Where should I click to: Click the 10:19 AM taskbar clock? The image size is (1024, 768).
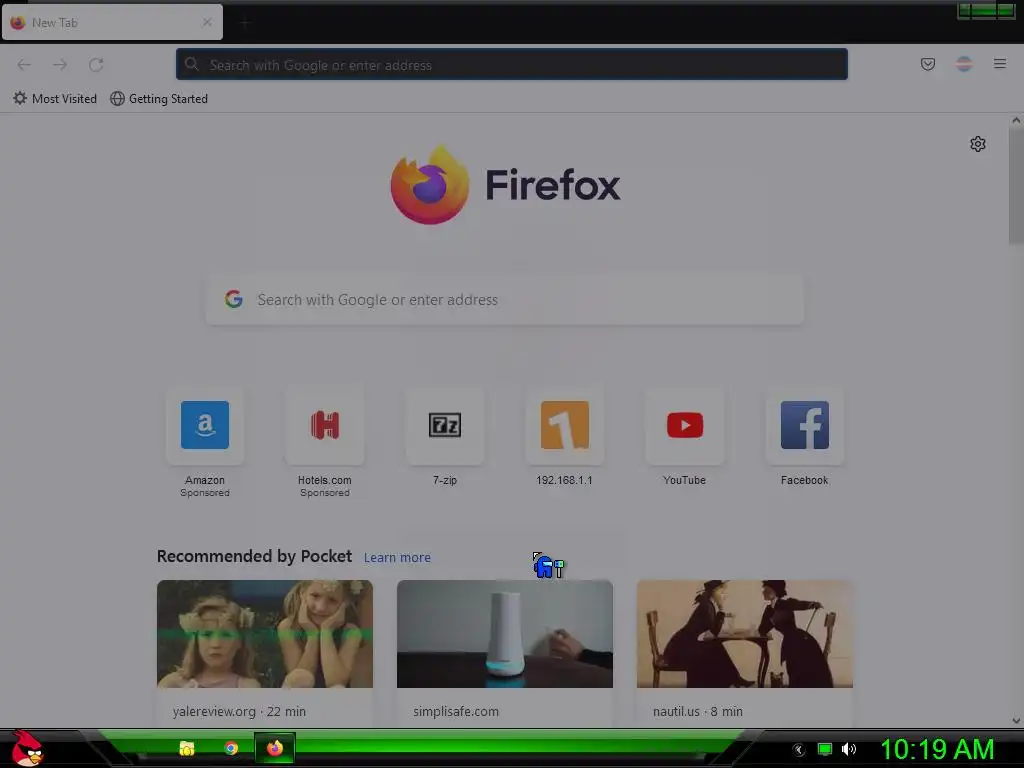pos(937,749)
